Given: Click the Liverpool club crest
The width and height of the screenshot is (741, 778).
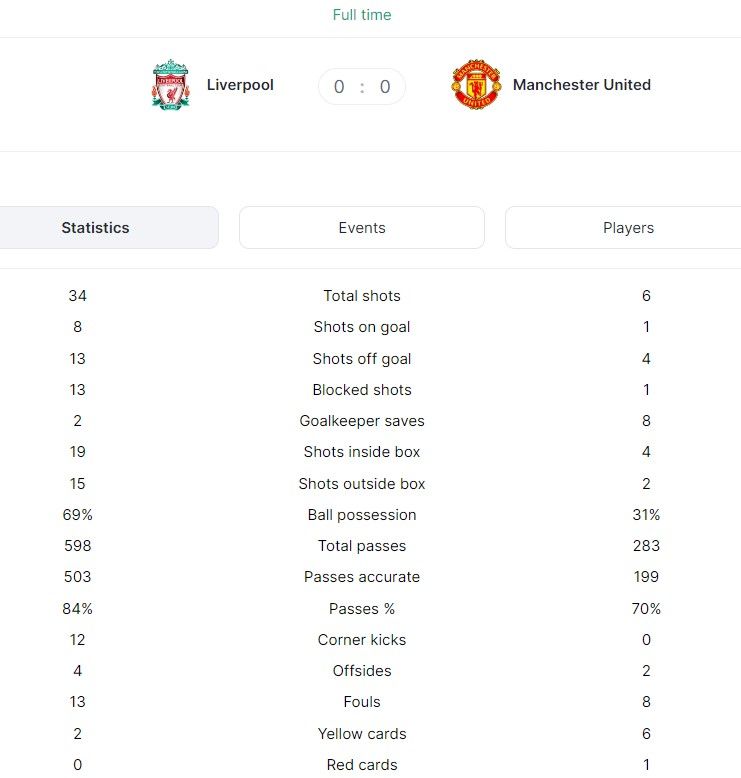Looking at the screenshot, I should click(x=170, y=85).
